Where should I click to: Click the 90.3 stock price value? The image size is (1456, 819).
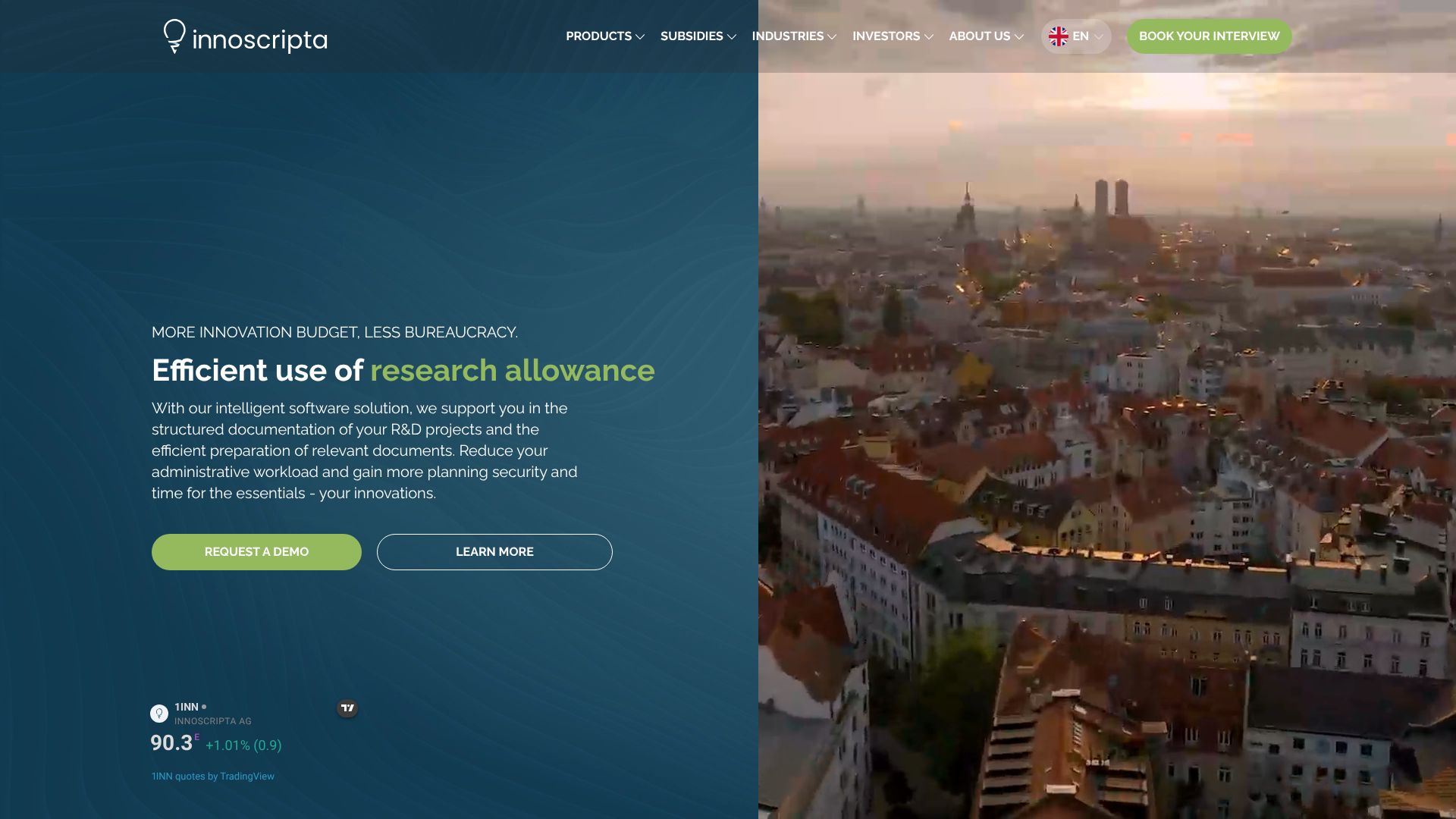171,743
